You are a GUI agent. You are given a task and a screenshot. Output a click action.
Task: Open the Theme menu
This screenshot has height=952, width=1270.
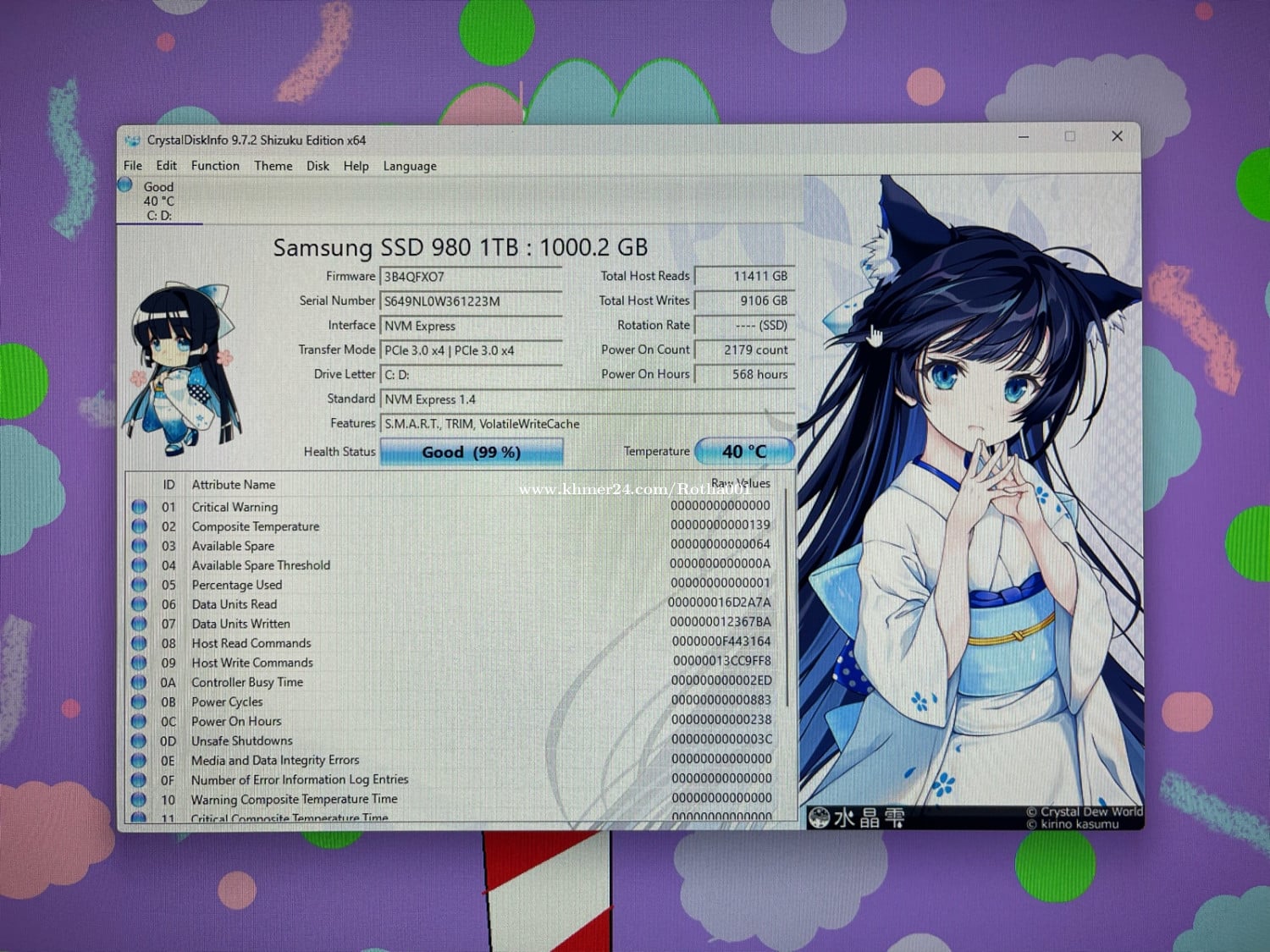click(x=273, y=166)
